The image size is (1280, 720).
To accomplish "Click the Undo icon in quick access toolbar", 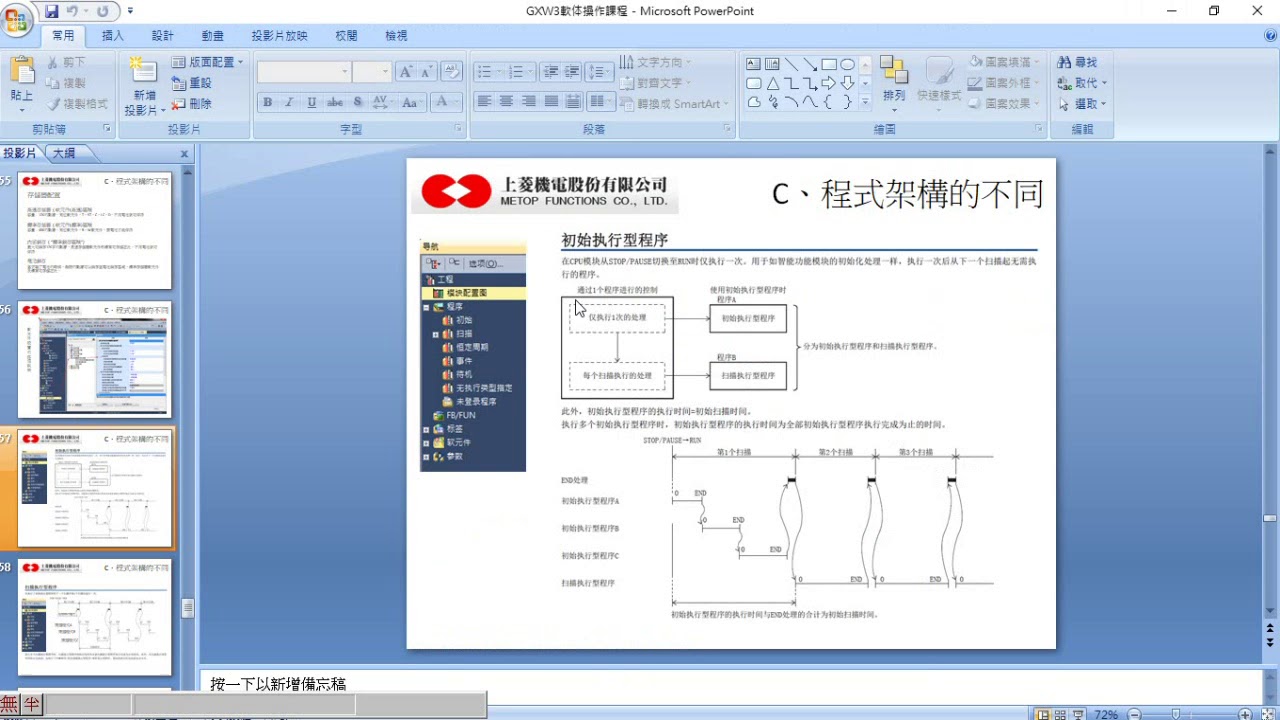I will [73, 11].
